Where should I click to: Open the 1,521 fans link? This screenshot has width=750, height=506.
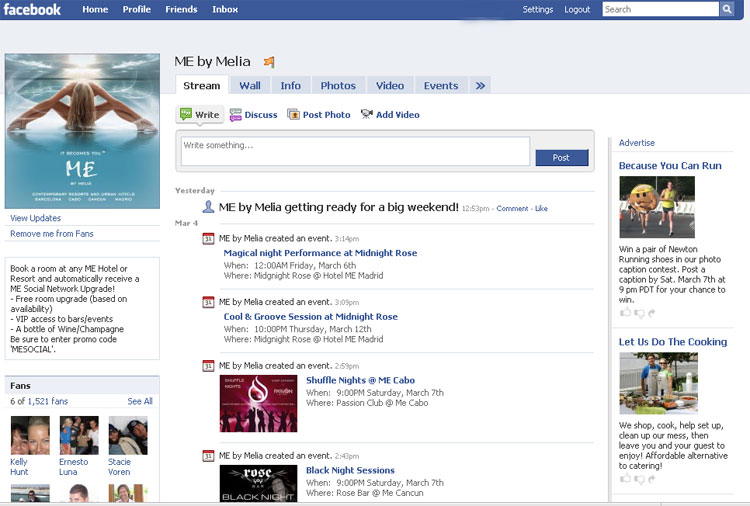pos(48,401)
